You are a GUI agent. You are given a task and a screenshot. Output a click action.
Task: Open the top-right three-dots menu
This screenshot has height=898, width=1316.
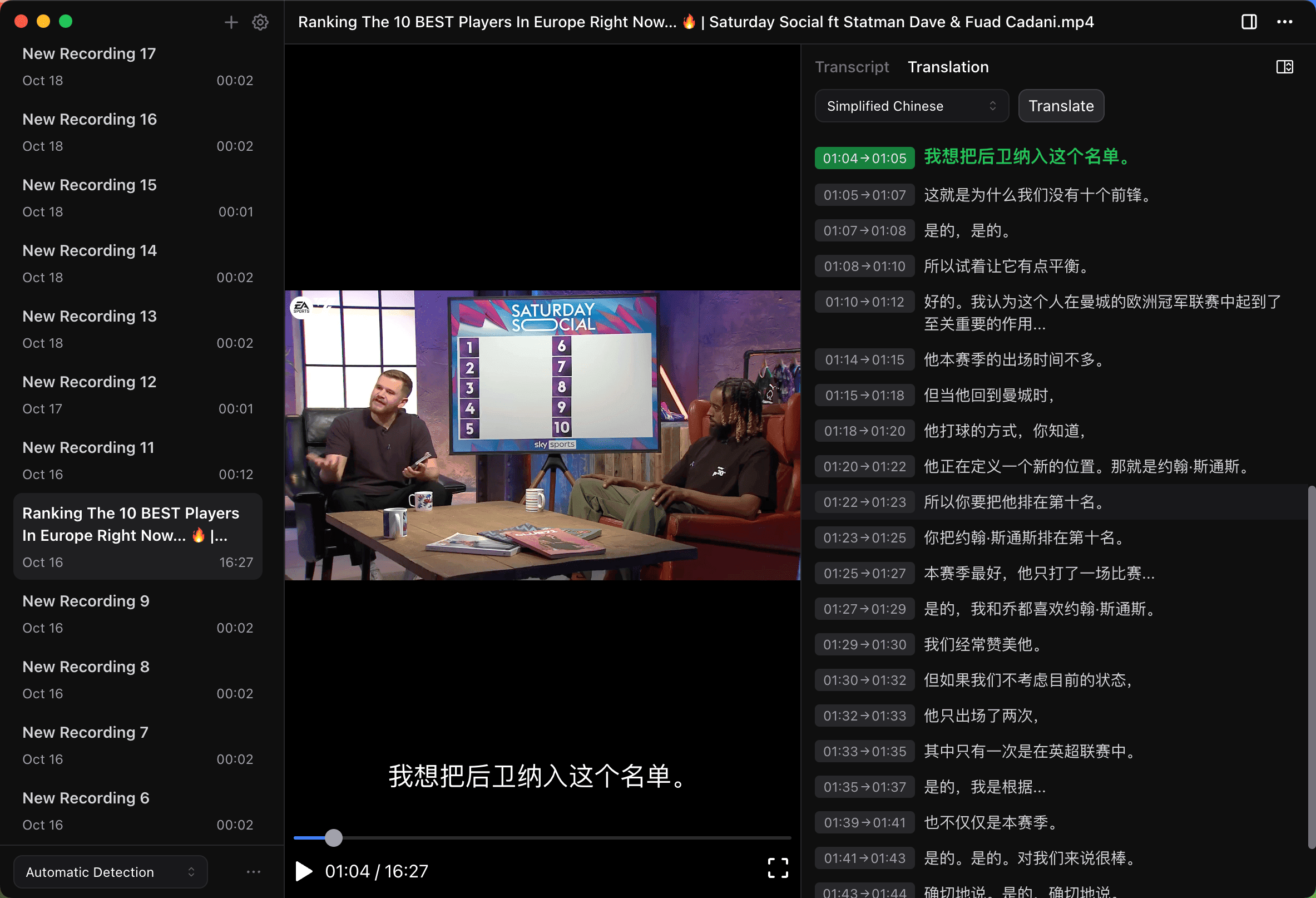pos(1284,22)
